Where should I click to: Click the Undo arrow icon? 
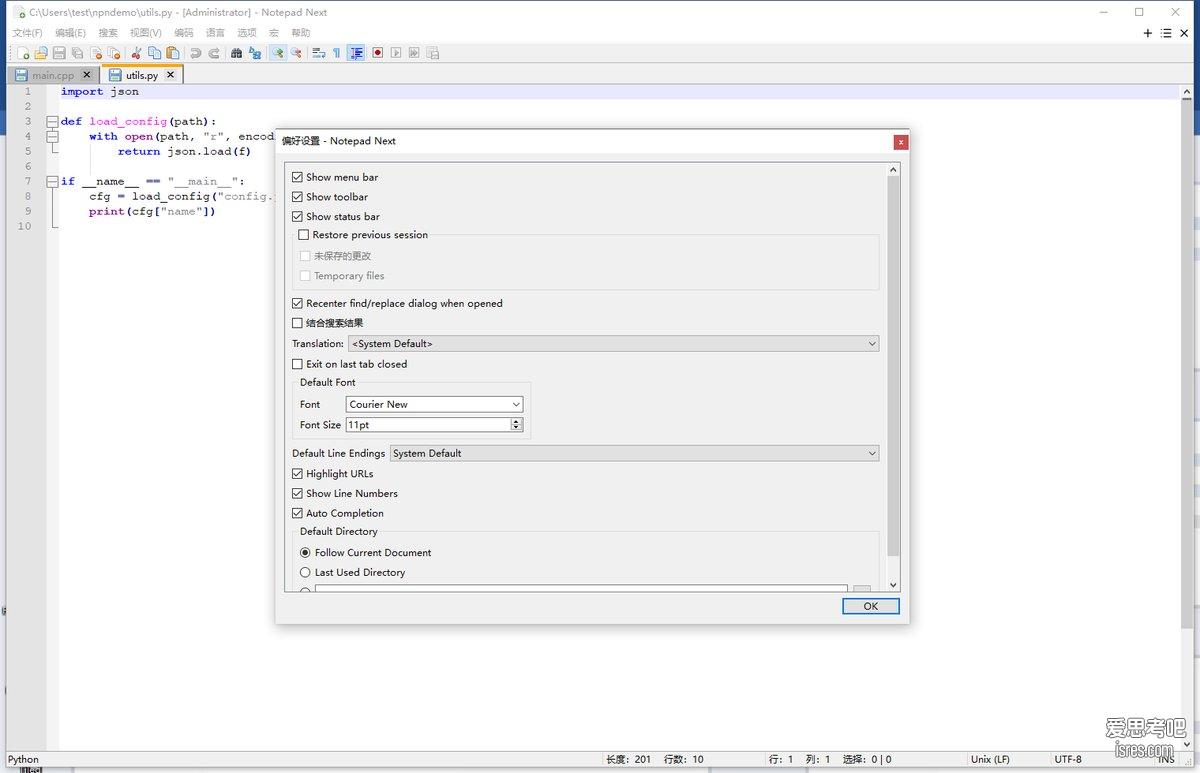pyautogui.click(x=195, y=53)
